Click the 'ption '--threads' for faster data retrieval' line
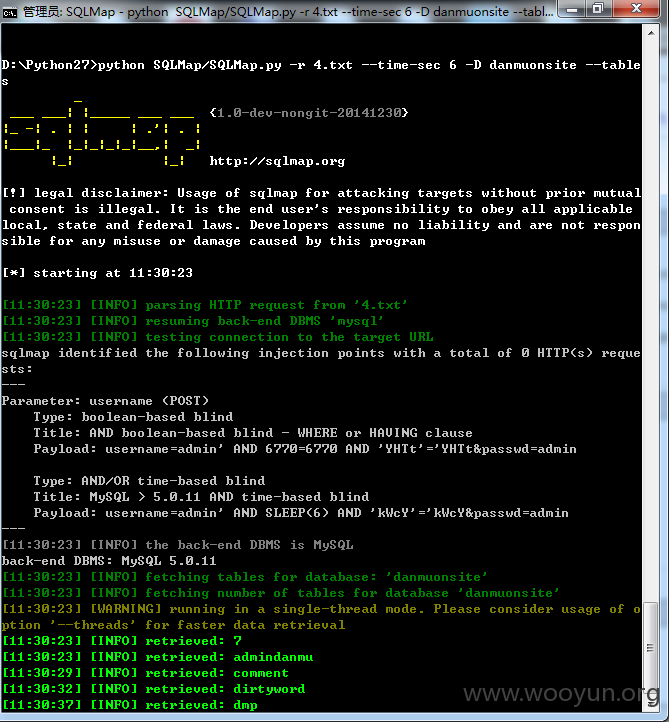The height and width of the screenshot is (722, 669). point(173,625)
